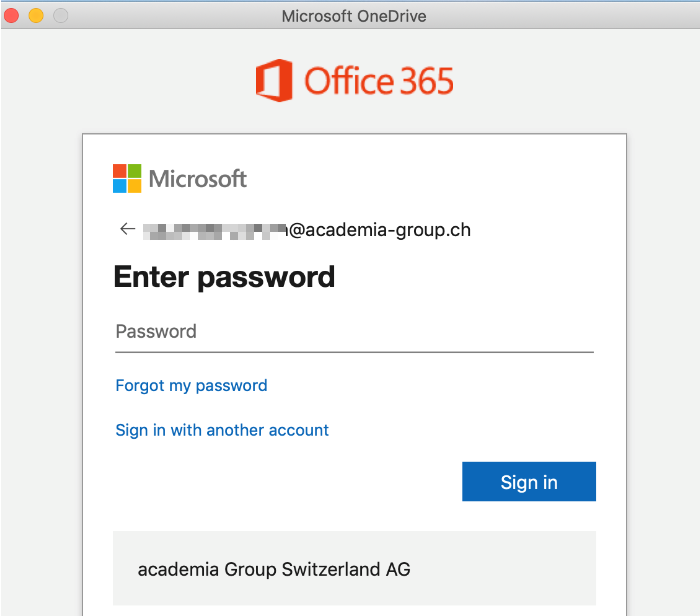
Task: Click the gray Microsoft wordmark text
Action: [x=198, y=179]
